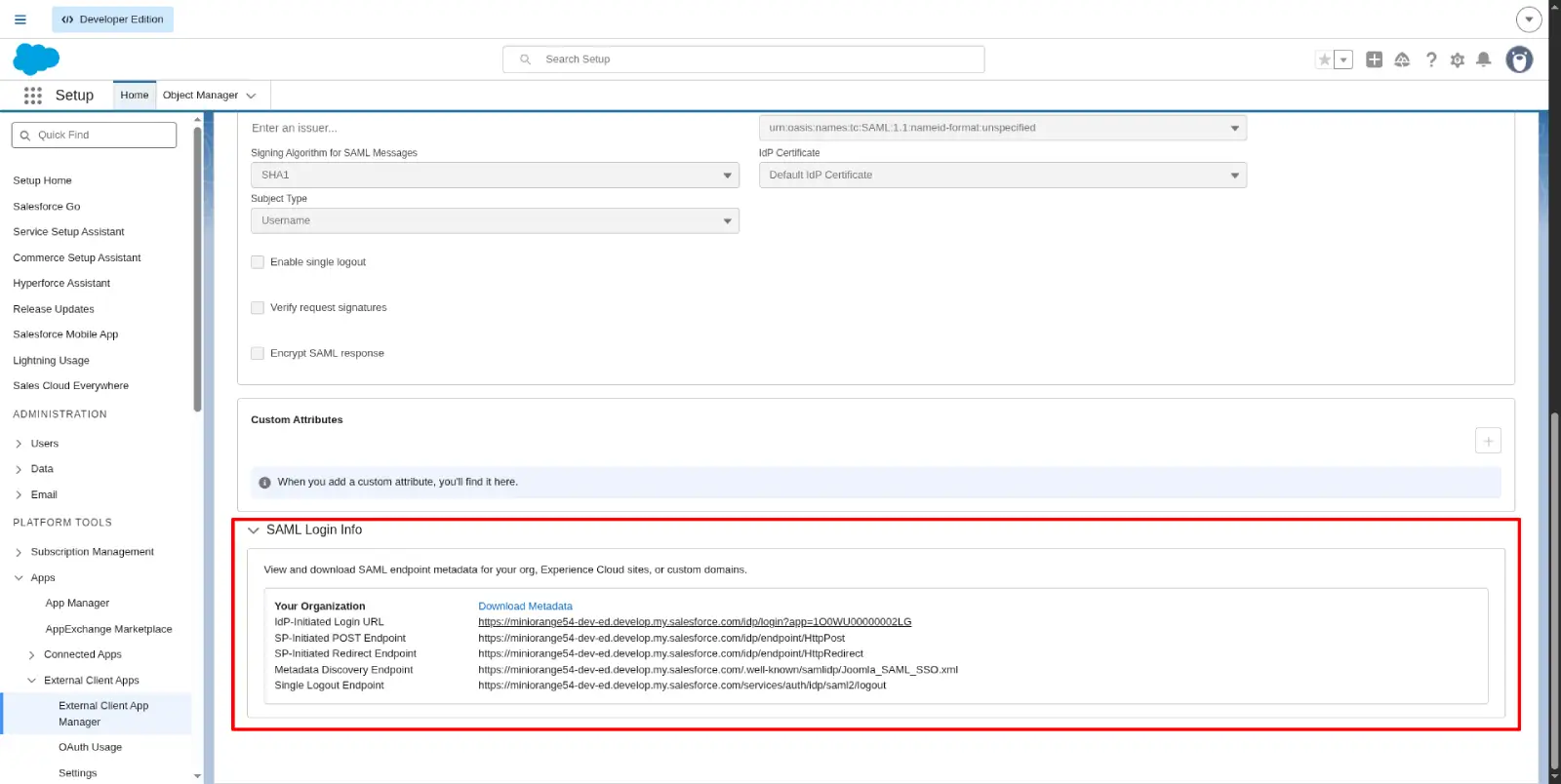Image resolution: width=1561 pixels, height=784 pixels.
Task: Click the Quick Find field
Action: click(94, 136)
